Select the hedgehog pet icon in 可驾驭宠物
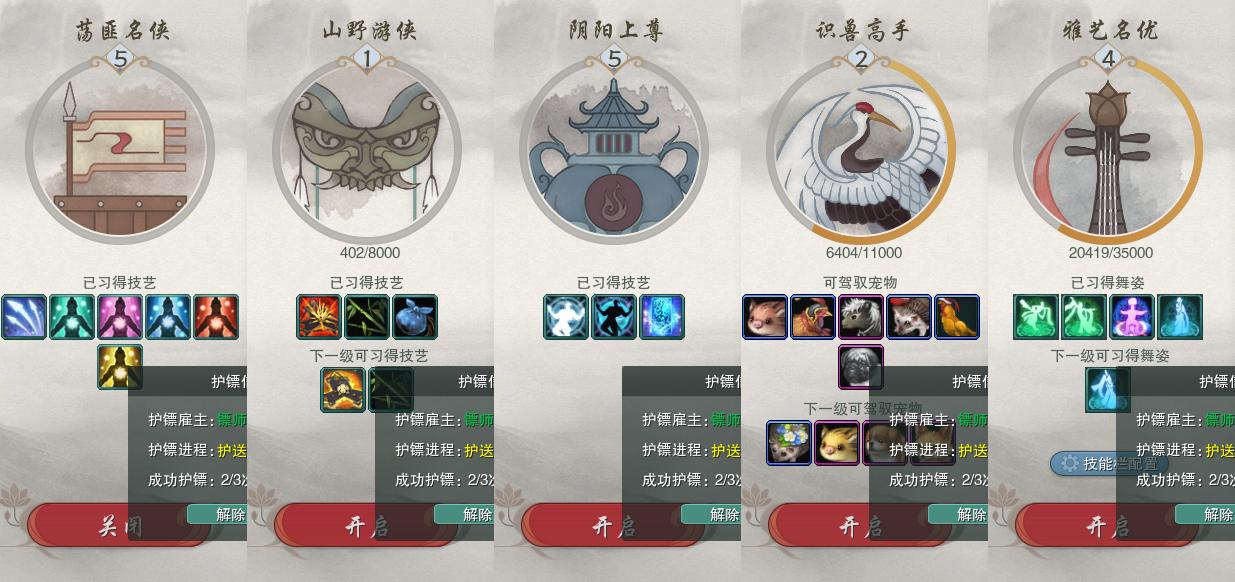Image resolution: width=1235 pixels, height=582 pixels. click(909, 317)
